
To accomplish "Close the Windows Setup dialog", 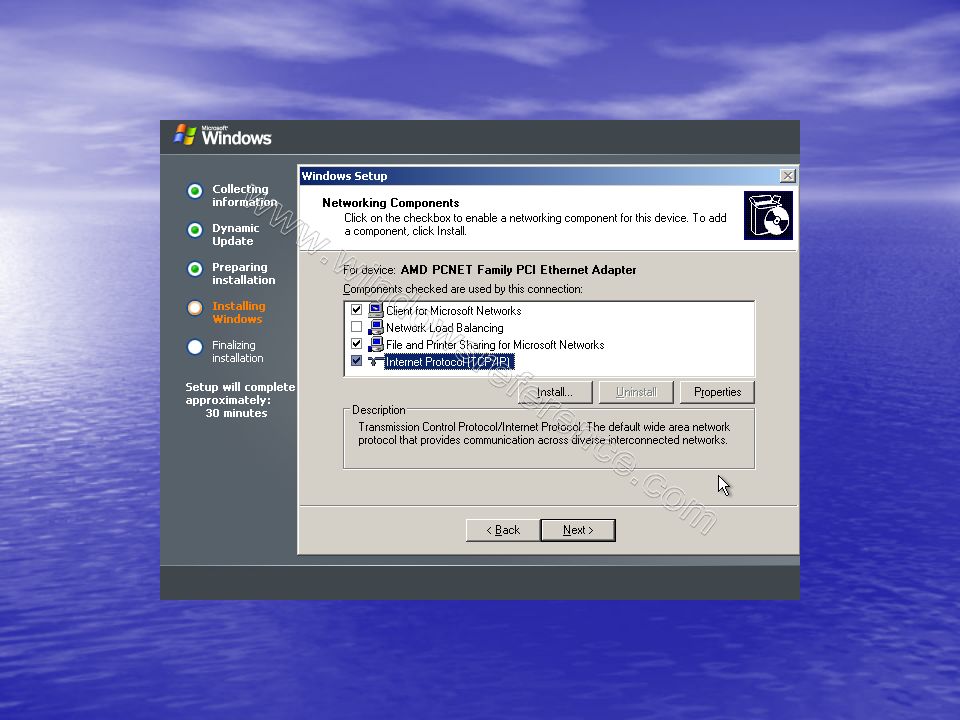I will (x=787, y=176).
